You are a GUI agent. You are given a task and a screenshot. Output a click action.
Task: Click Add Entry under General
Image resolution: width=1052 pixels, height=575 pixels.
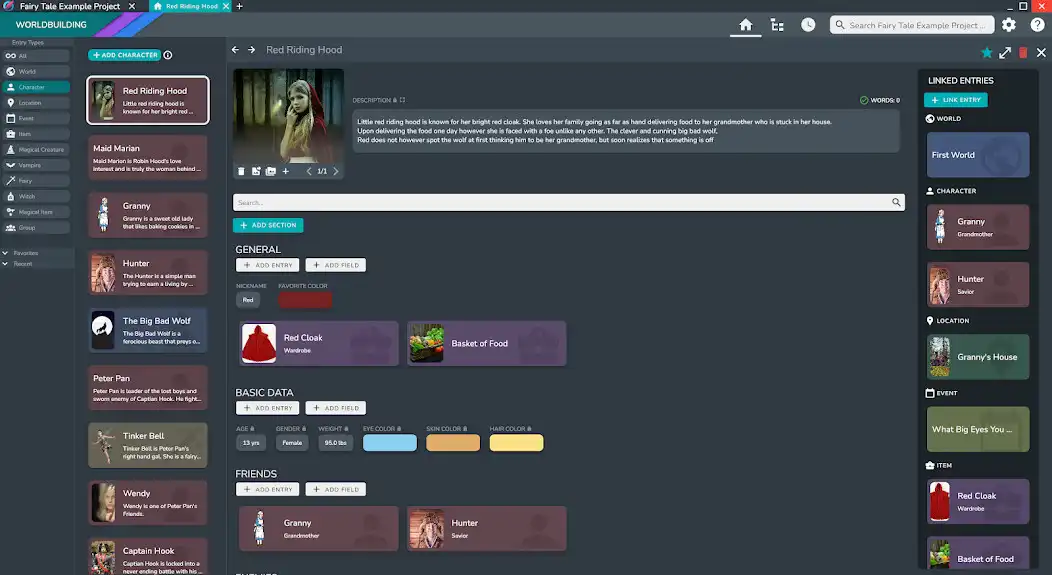pos(267,265)
